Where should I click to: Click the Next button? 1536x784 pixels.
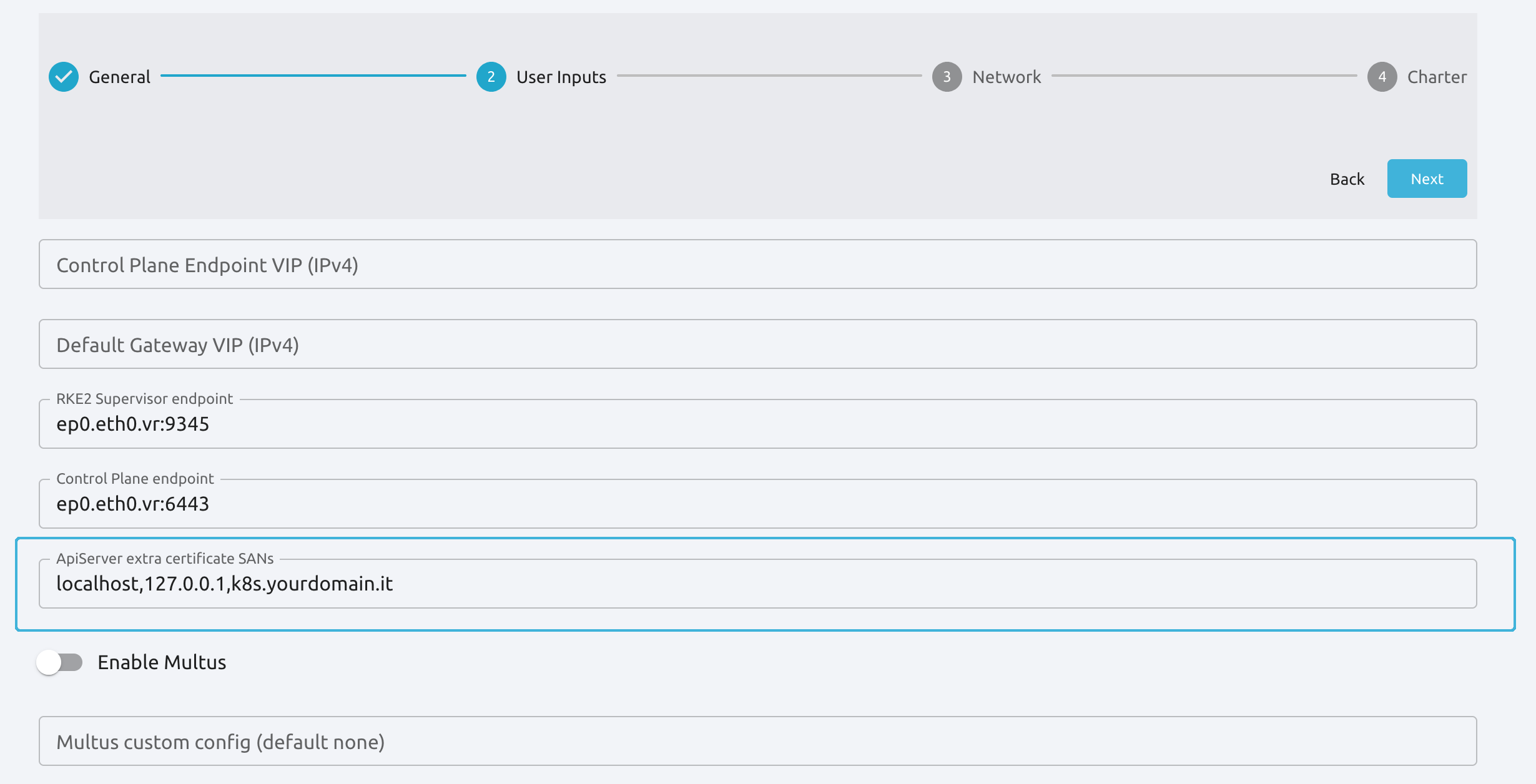tap(1427, 179)
